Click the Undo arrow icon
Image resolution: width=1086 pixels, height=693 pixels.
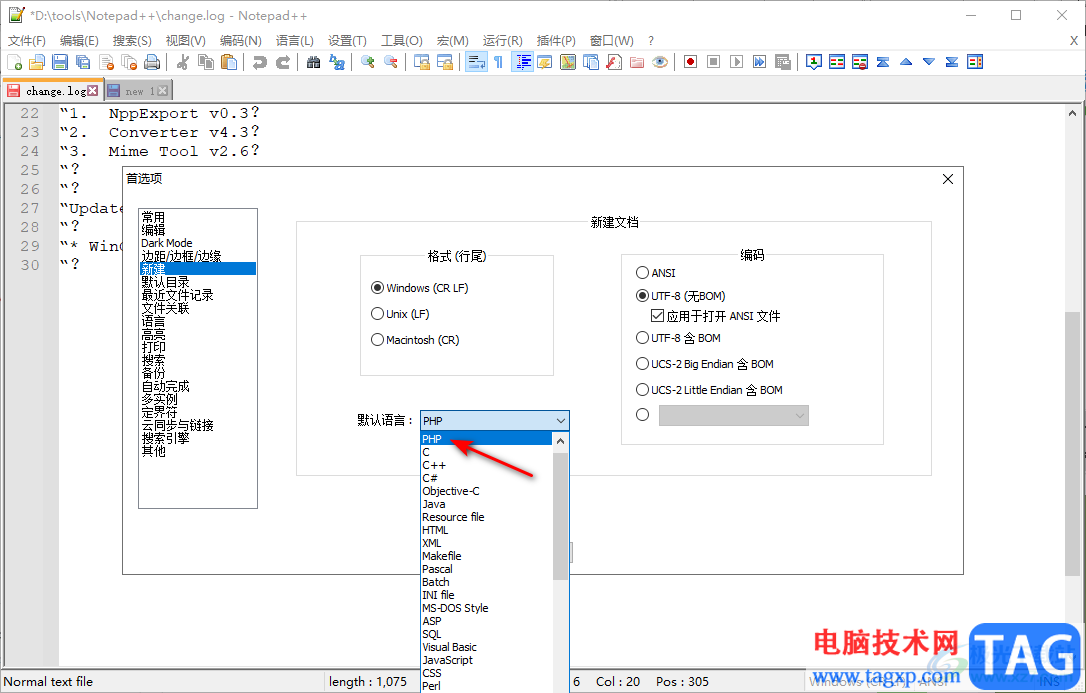260,62
